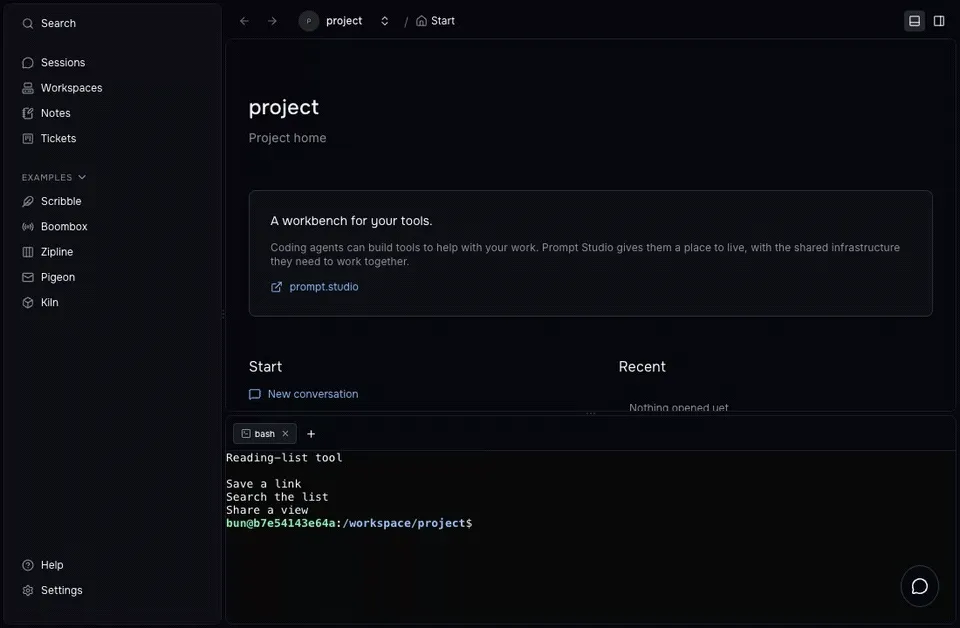
Task: Click the 'Project home' subtitle
Action: point(287,138)
